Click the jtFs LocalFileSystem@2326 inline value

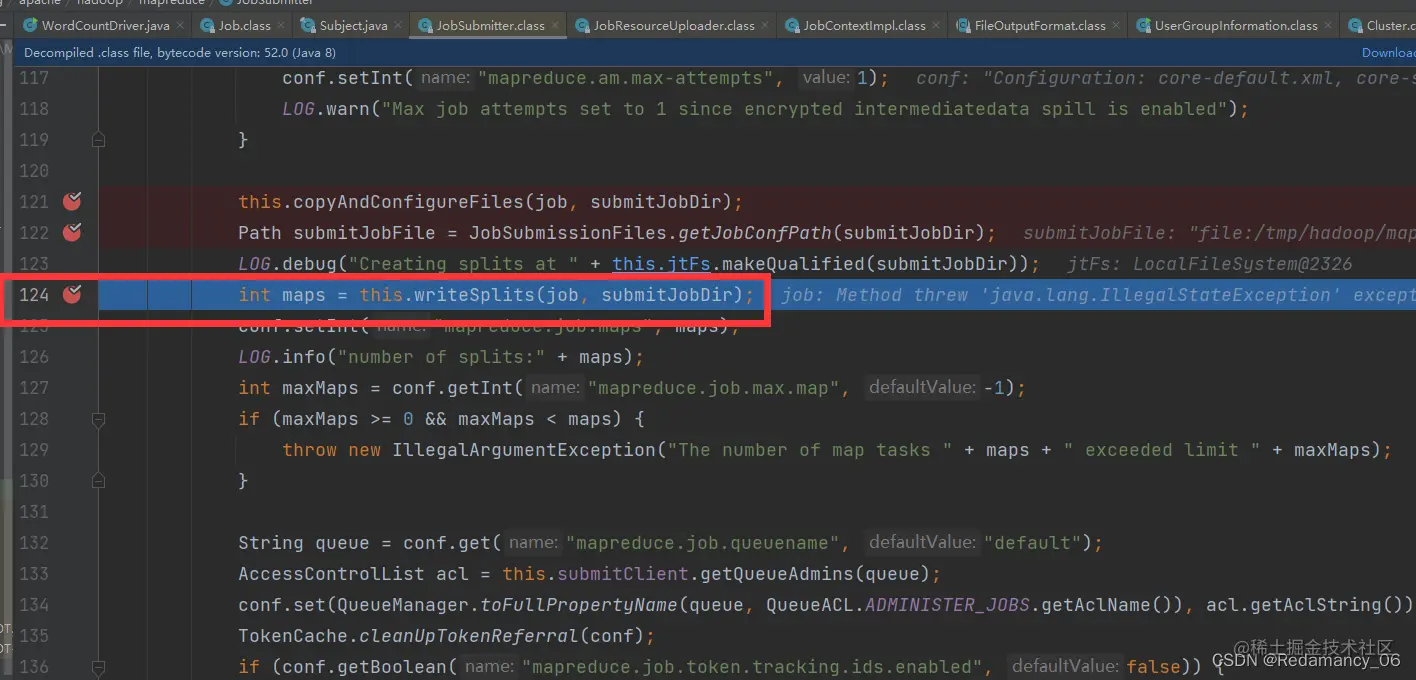point(1210,264)
